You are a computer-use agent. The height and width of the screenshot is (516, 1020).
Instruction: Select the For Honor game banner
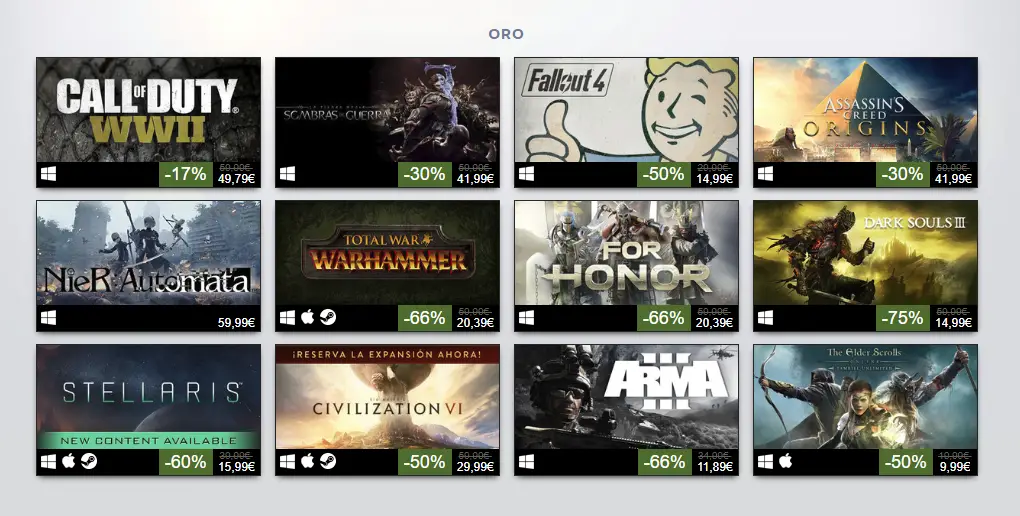(626, 253)
